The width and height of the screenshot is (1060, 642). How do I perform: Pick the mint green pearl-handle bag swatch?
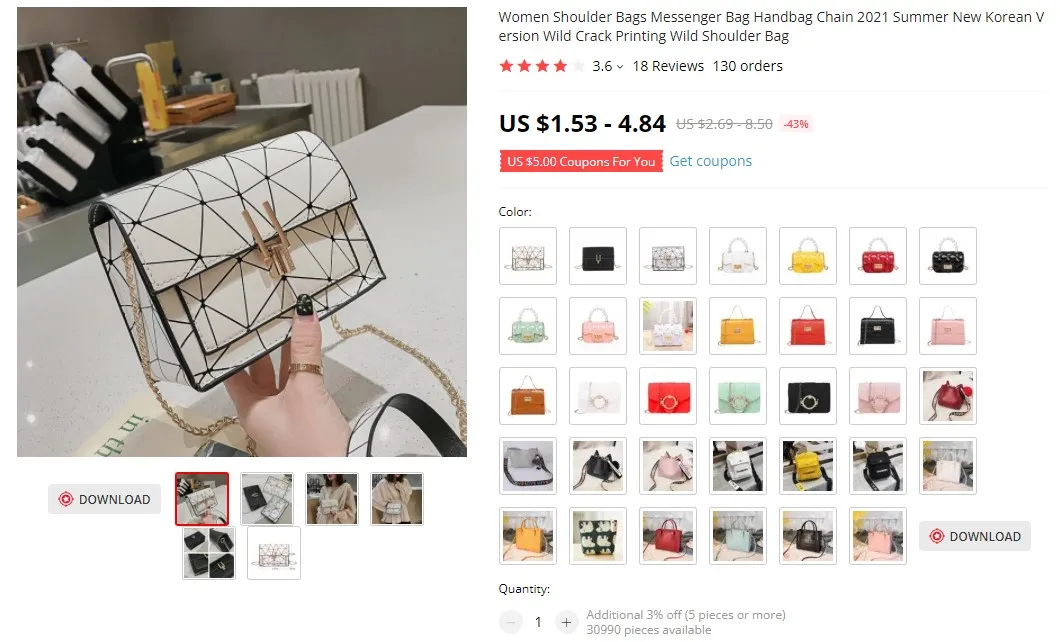pyautogui.click(x=528, y=326)
